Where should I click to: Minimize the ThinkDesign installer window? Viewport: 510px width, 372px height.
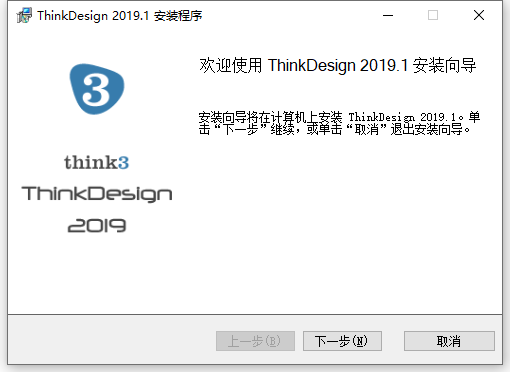click(388, 15)
